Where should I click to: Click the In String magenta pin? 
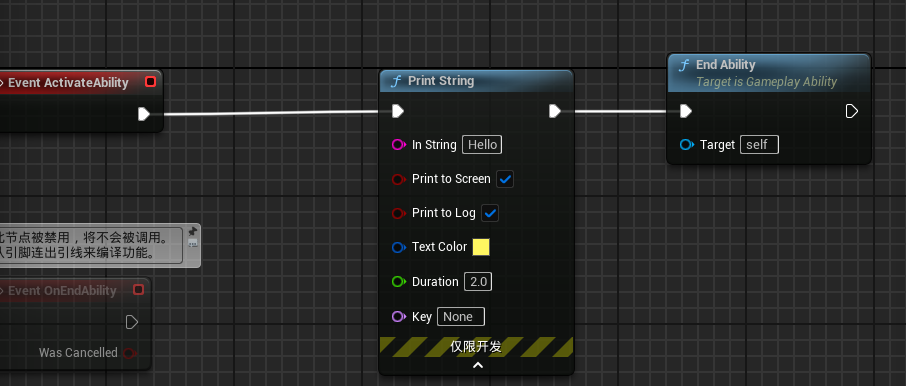399,144
